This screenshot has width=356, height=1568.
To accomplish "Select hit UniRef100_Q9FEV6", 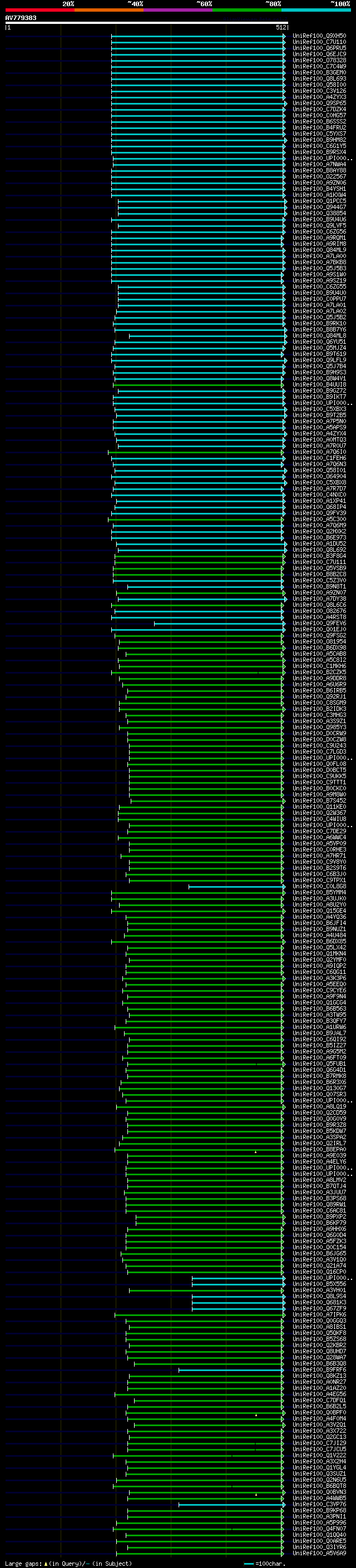I will click(x=319, y=624).
